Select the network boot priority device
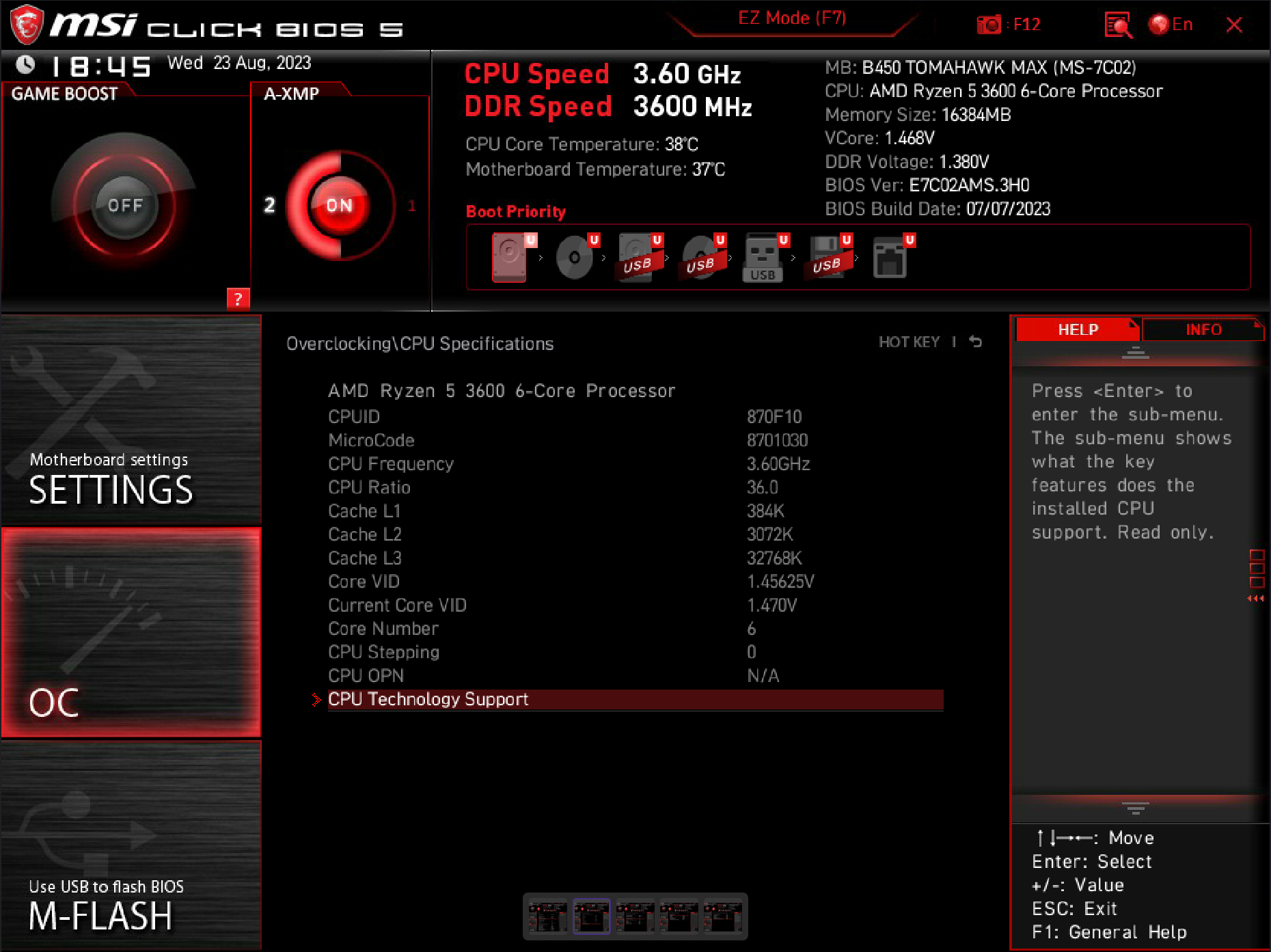Viewport: 1271px width, 952px height. 891,257
